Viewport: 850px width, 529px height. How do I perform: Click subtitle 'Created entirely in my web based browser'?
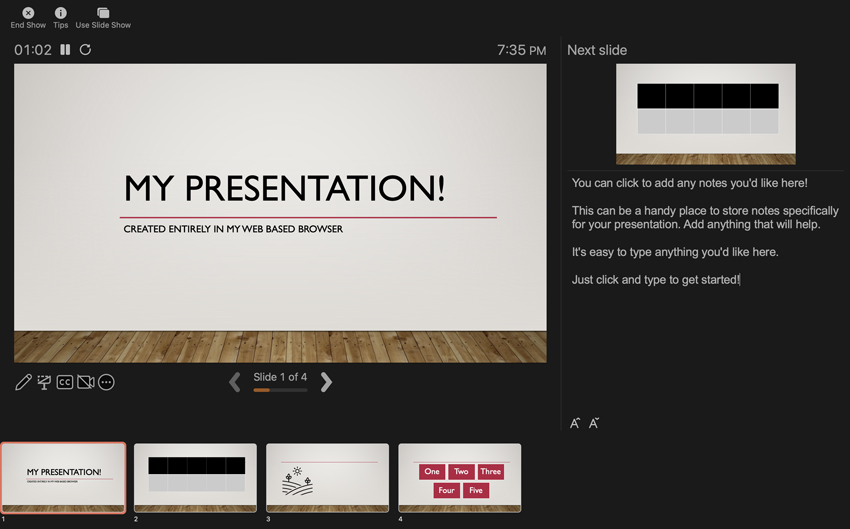click(x=233, y=229)
